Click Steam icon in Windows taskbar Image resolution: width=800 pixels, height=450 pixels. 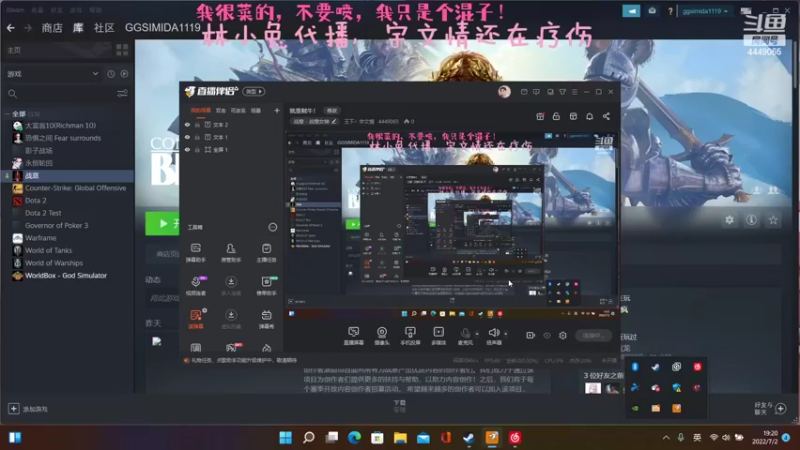coord(469,437)
